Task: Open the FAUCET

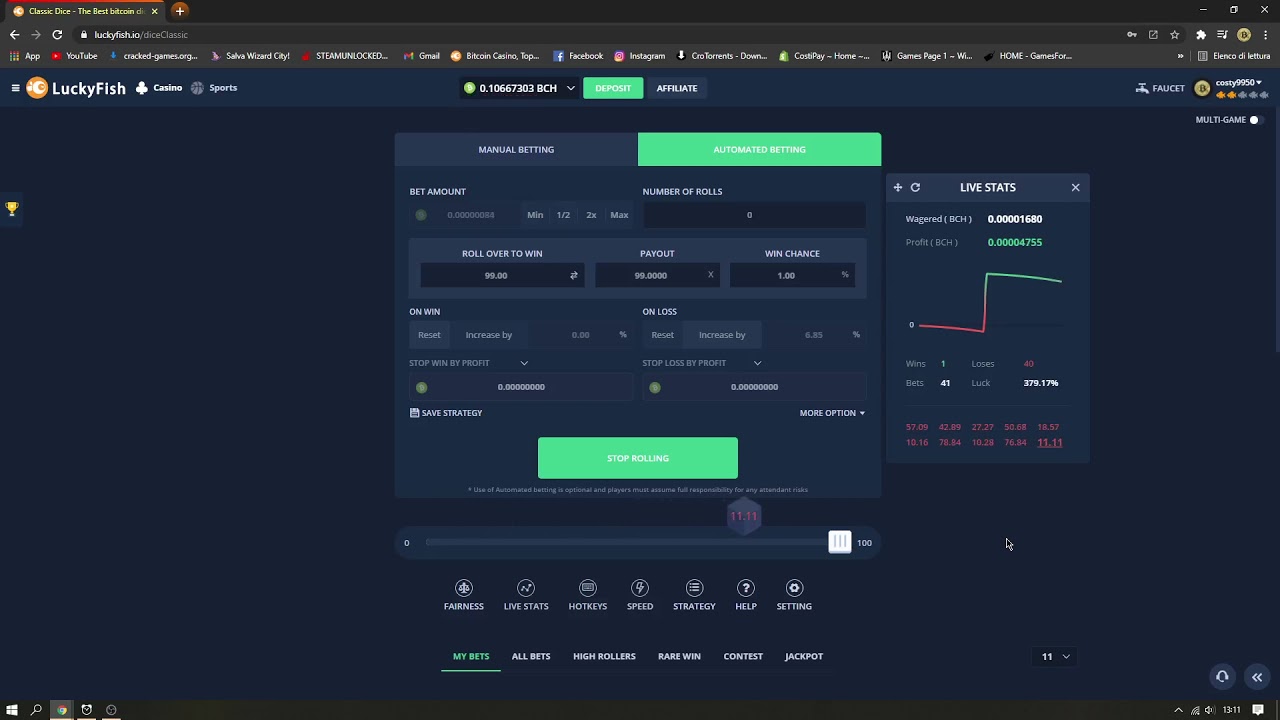Action: pyautogui.click(x=1160, y=88)
